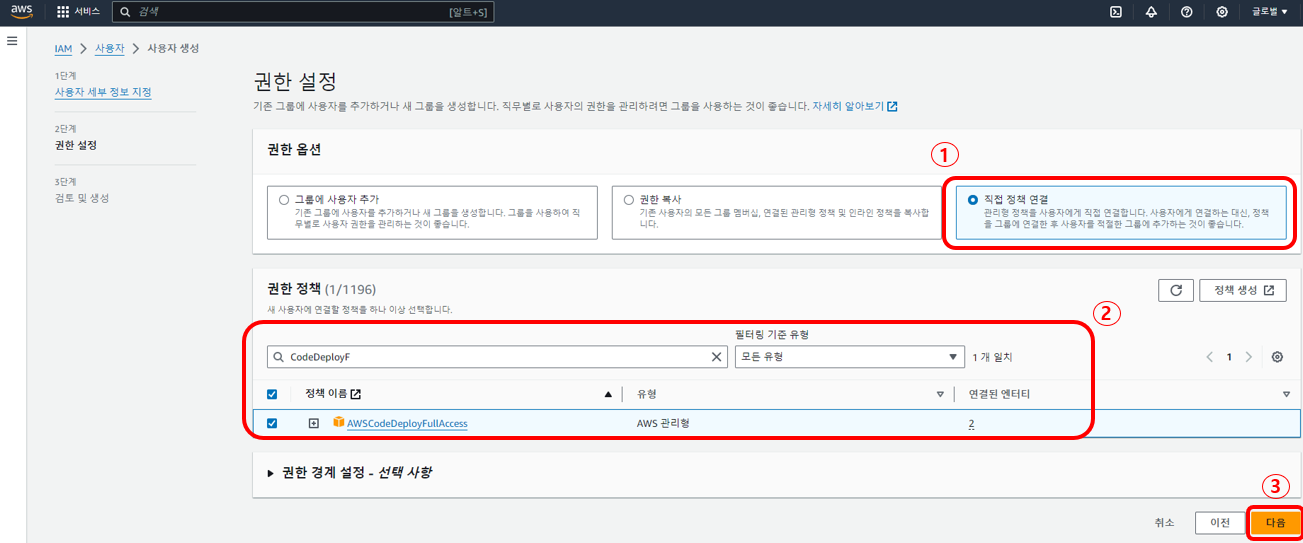Click the 다음 button

click(x=1275, y=522)
